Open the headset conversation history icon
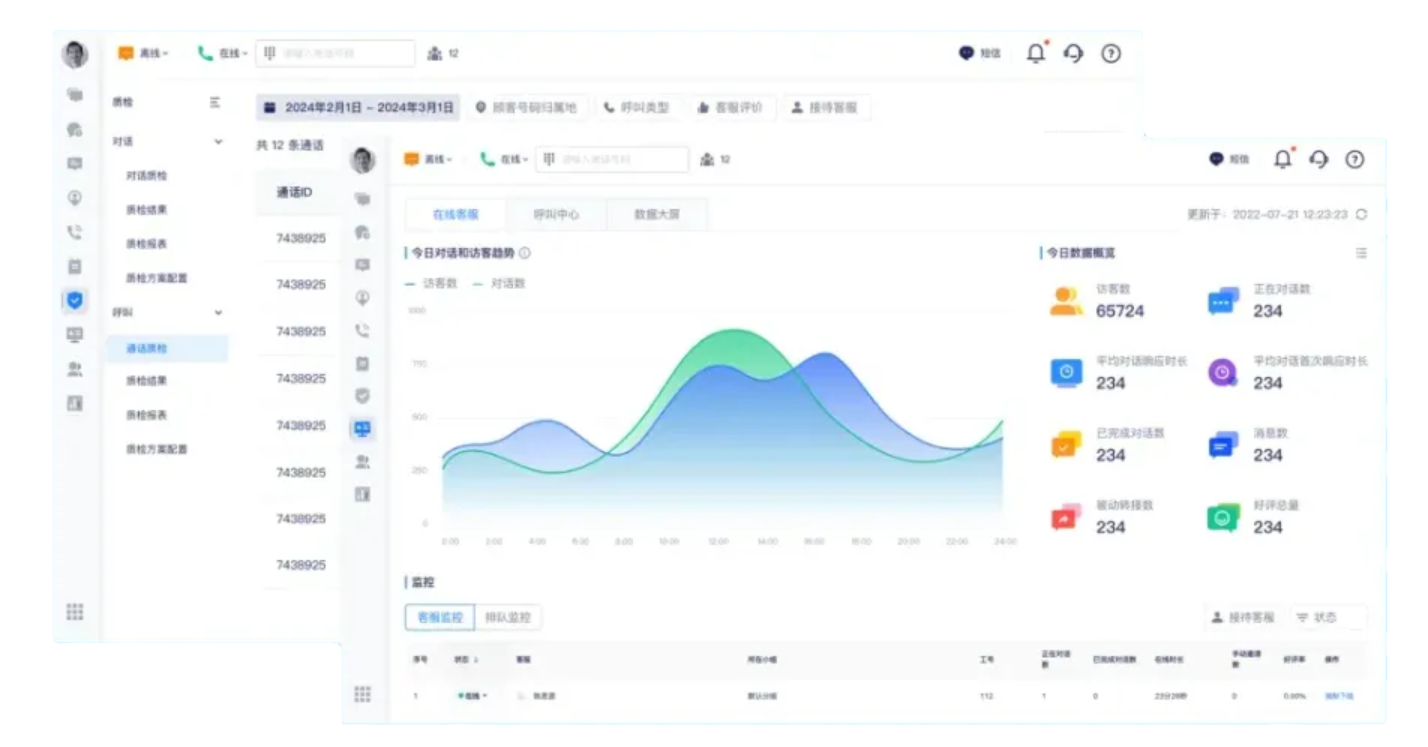1428x747 pixels. tap(1319, 157)
